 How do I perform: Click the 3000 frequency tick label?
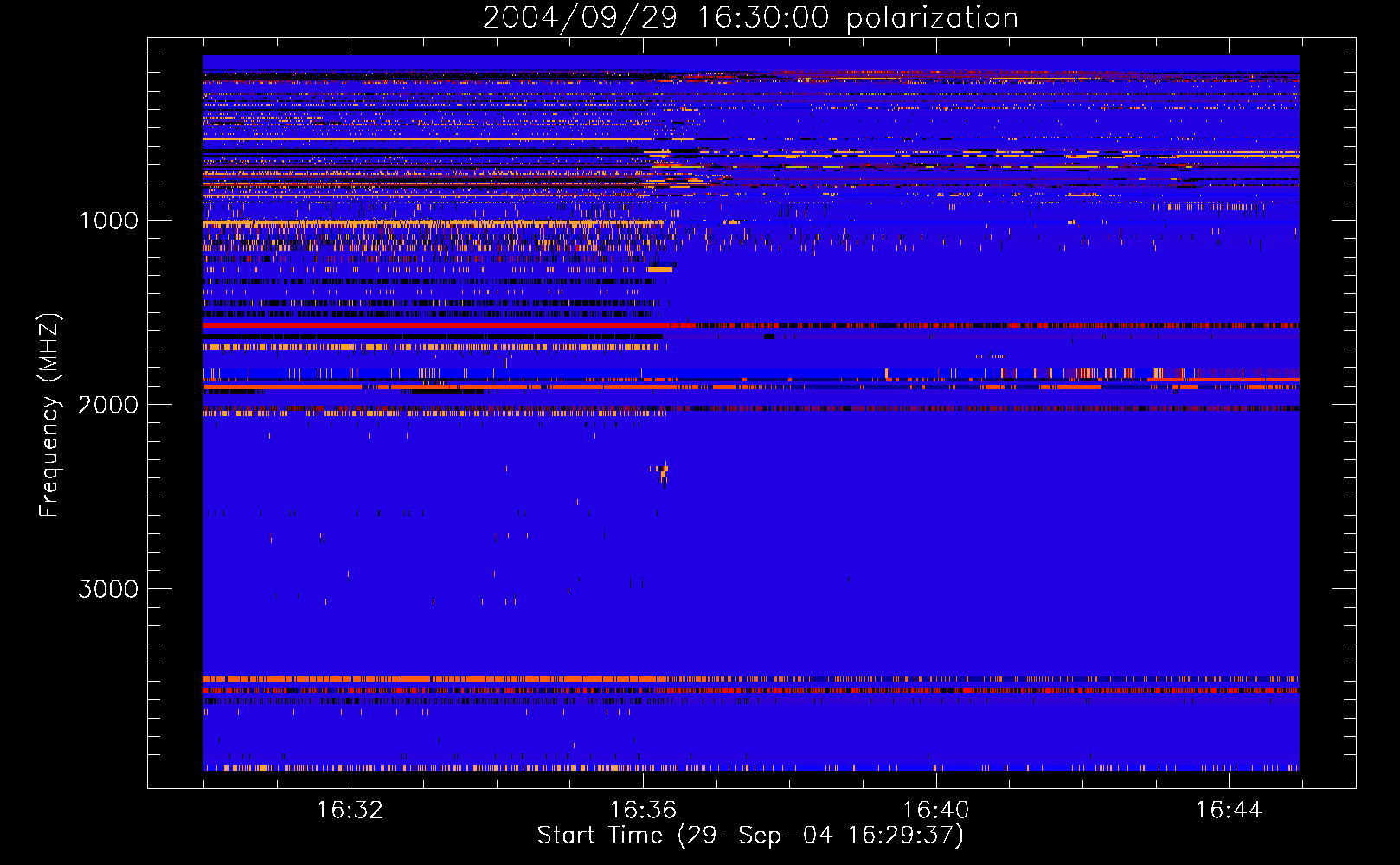pos(108,589)
